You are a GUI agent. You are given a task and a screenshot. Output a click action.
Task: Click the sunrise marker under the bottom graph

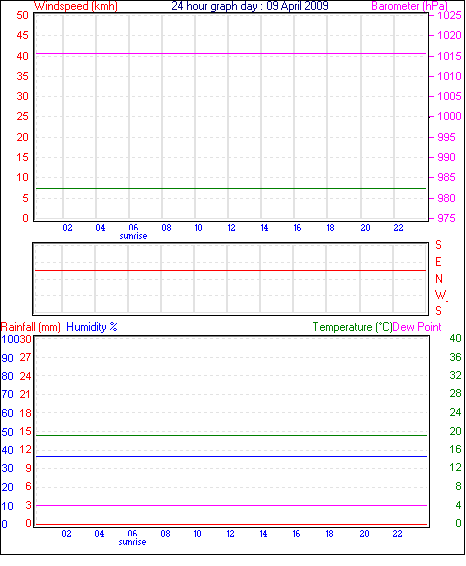point(132,542)
